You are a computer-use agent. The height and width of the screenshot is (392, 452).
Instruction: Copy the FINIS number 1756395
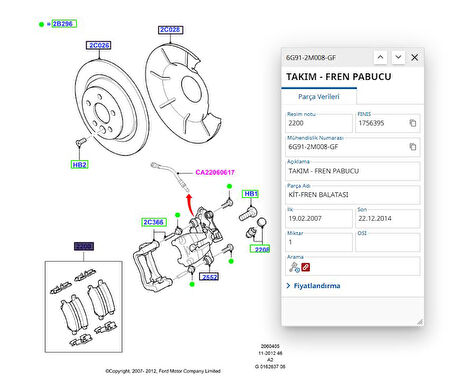click(x=413, y=123)
